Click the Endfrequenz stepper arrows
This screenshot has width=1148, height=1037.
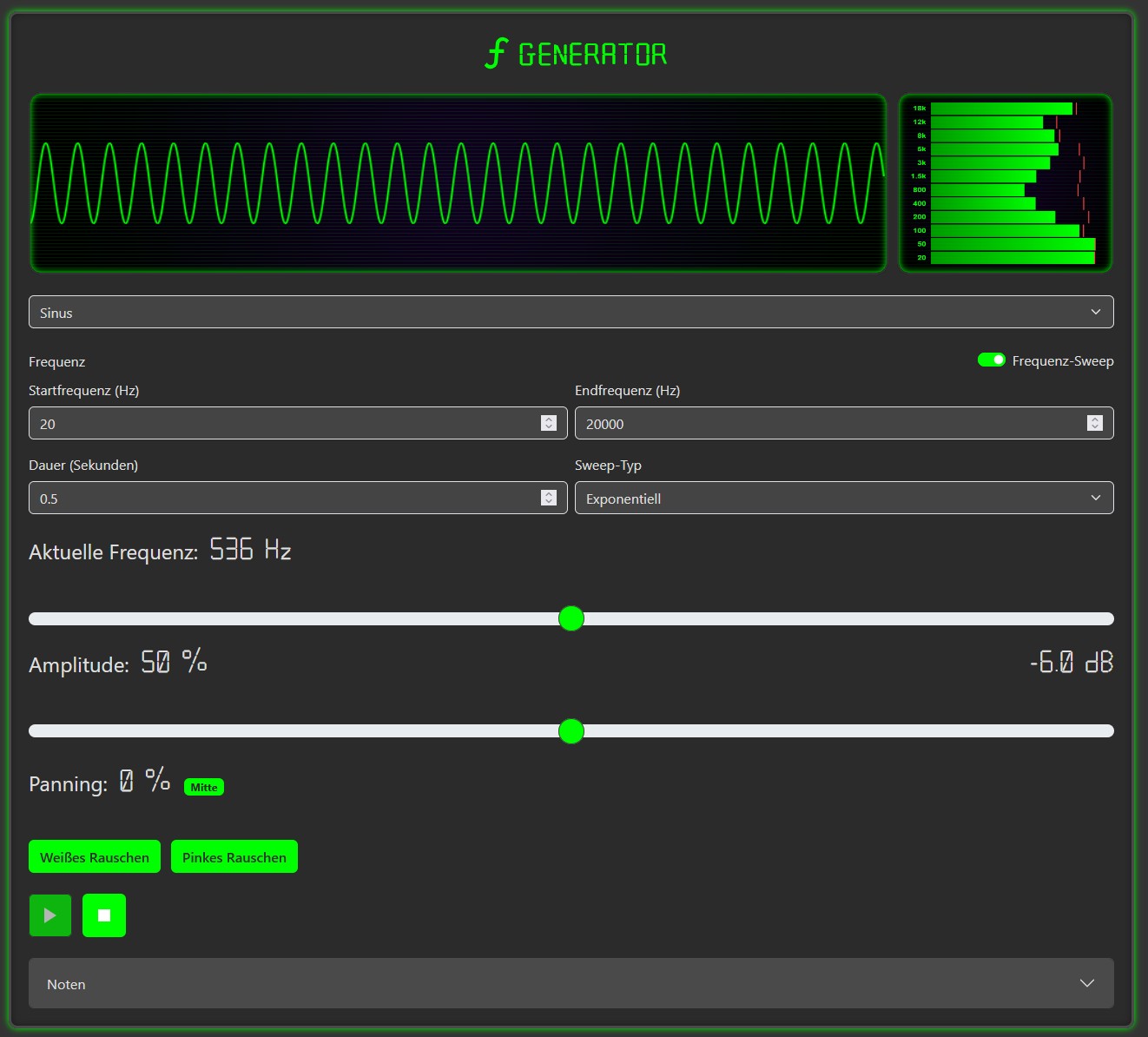[x=1095, y=423]
